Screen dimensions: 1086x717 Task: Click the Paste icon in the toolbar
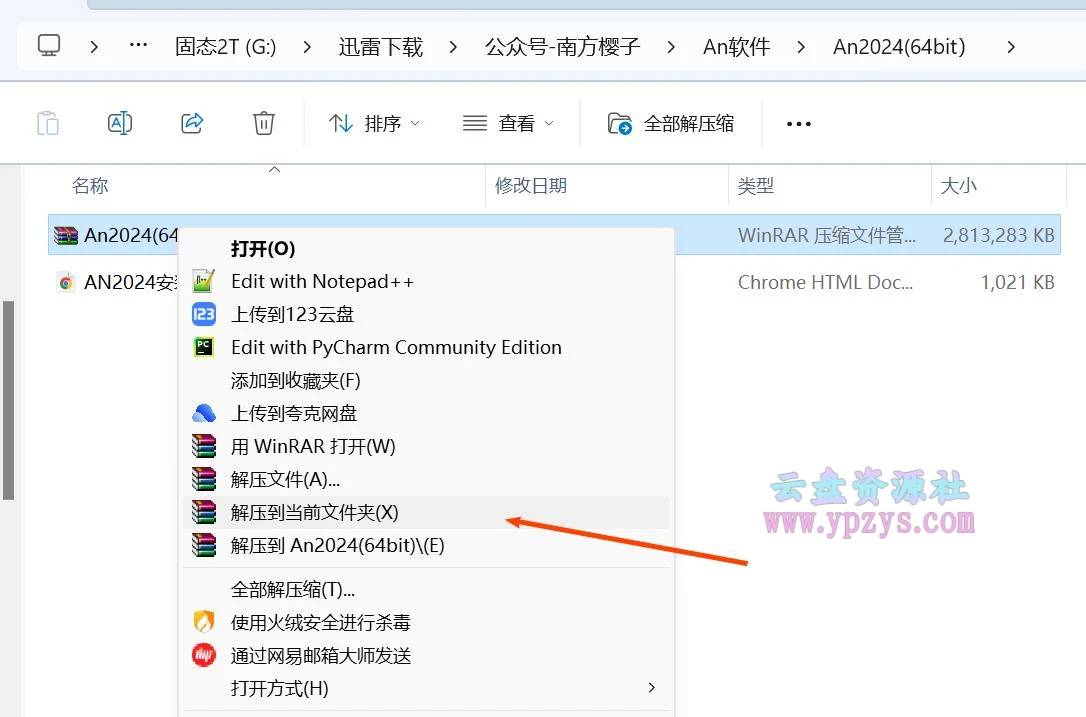coord(47,122)
